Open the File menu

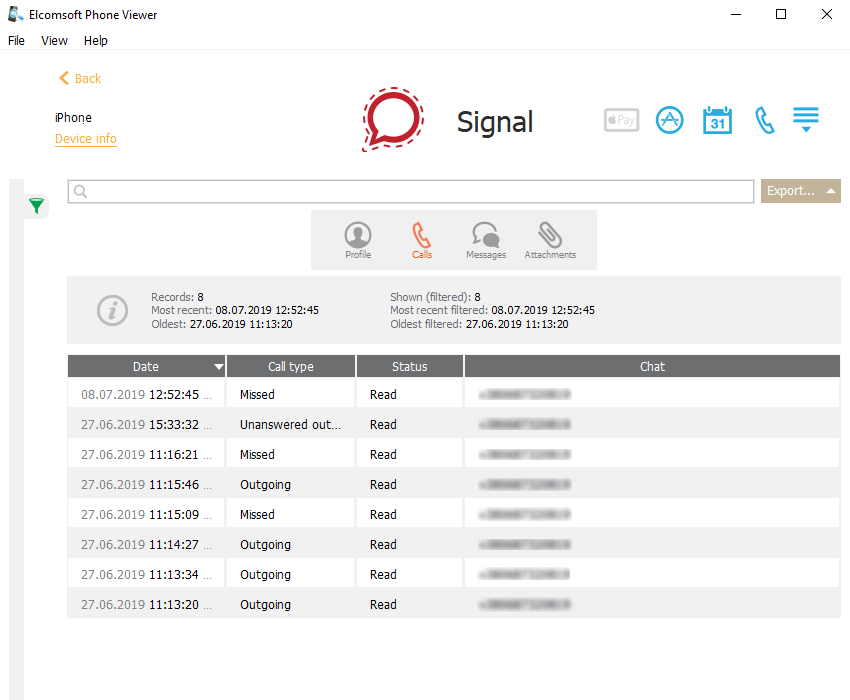point(16,41)
